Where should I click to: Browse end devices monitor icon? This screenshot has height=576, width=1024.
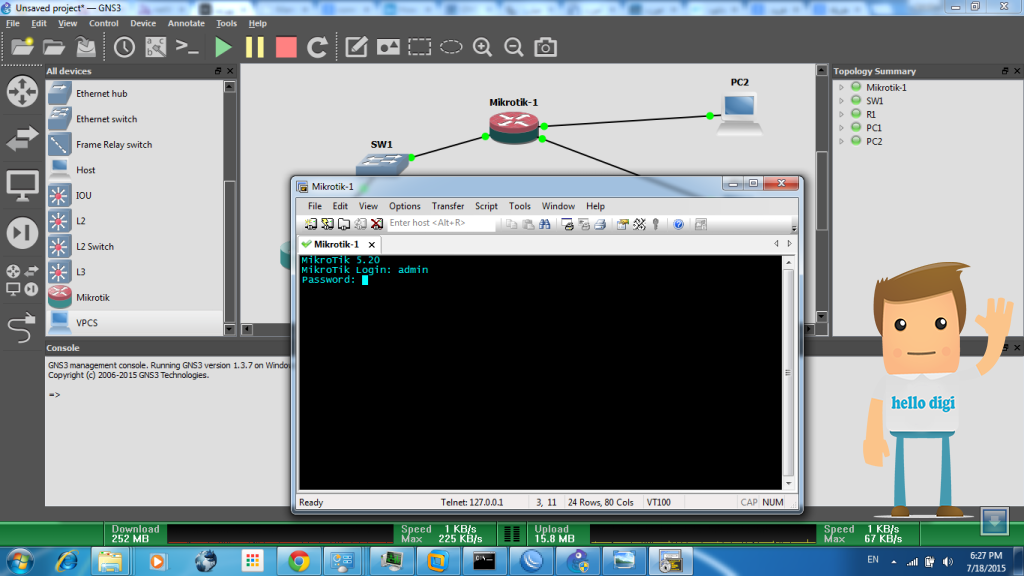[22, 186]
